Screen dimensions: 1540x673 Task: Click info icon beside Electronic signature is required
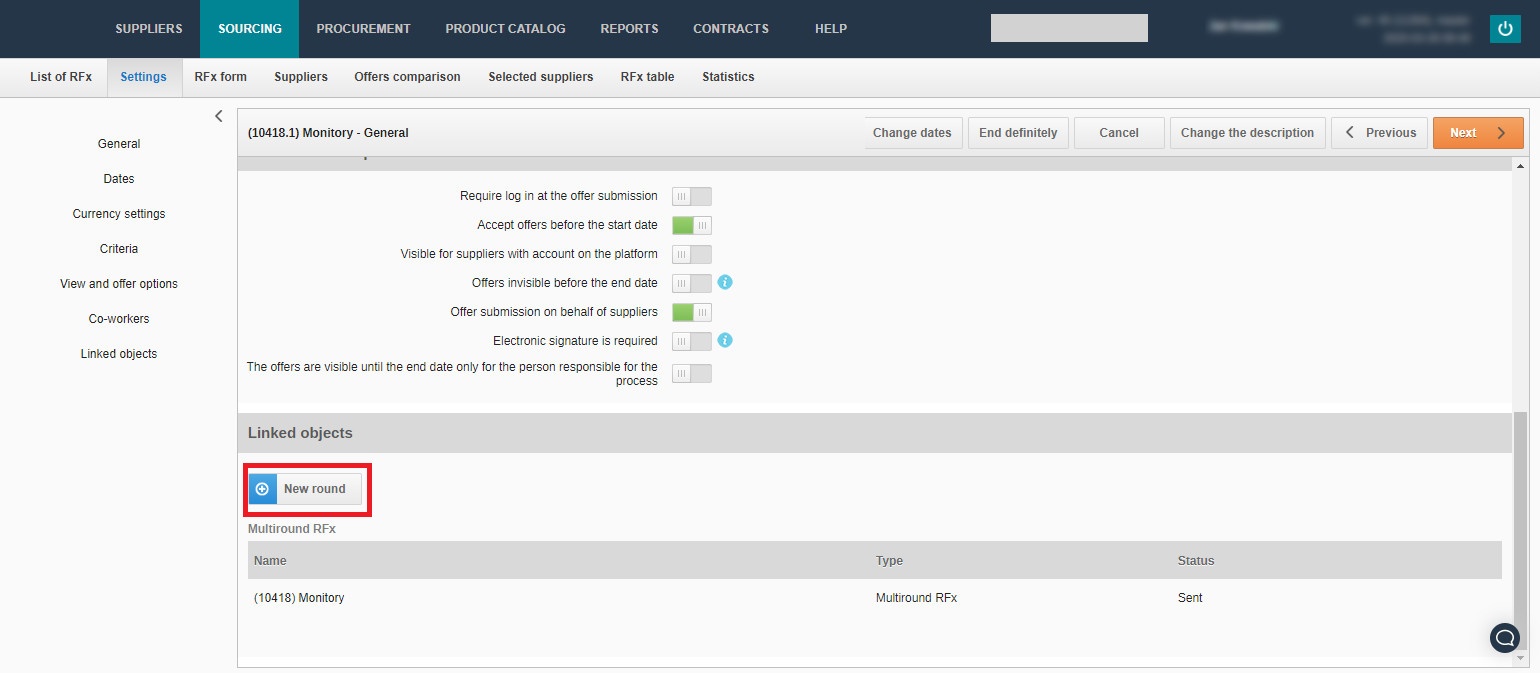tap(726, 340)
